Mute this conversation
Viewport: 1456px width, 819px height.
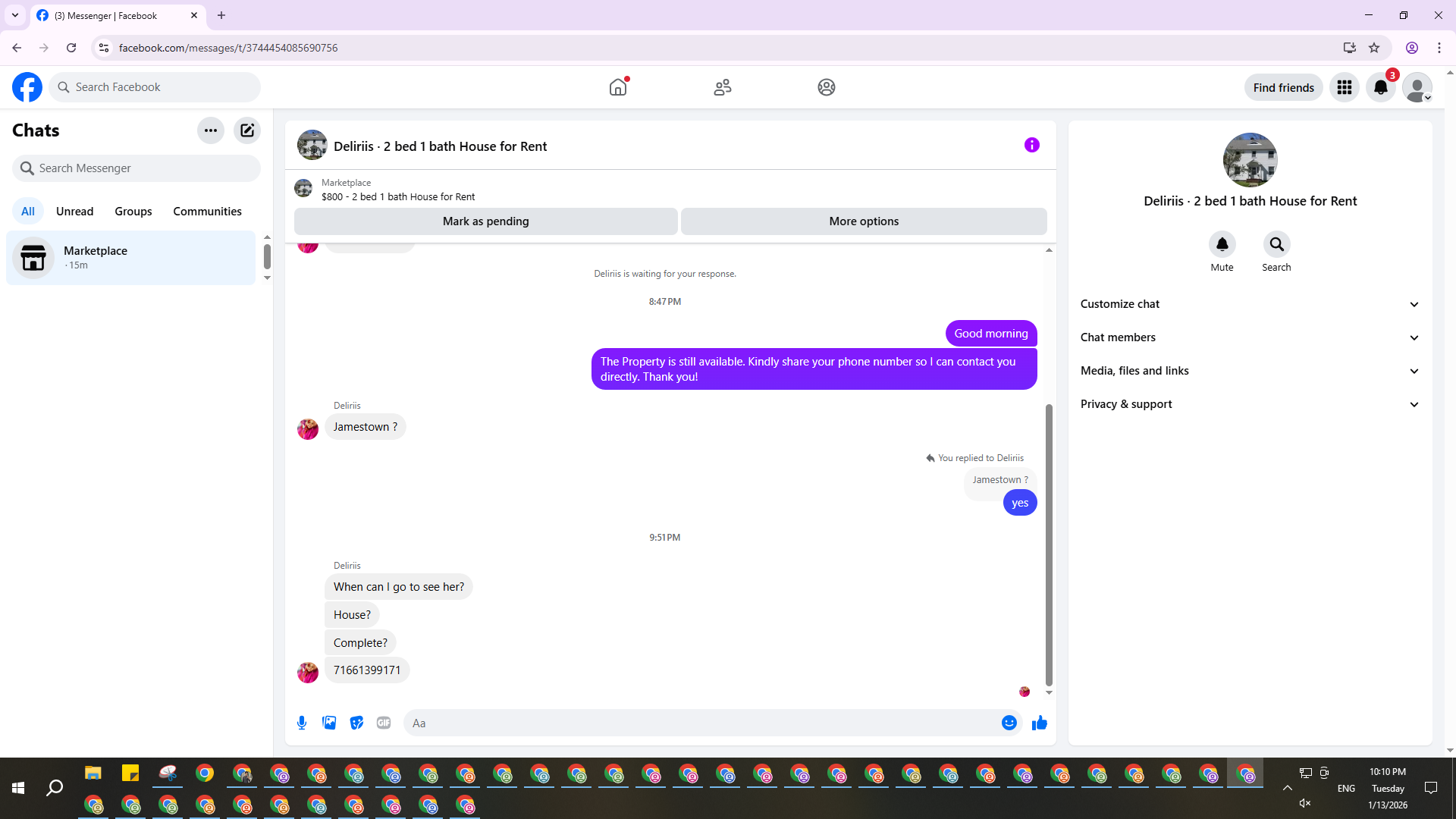click(x=1222, y=245)
